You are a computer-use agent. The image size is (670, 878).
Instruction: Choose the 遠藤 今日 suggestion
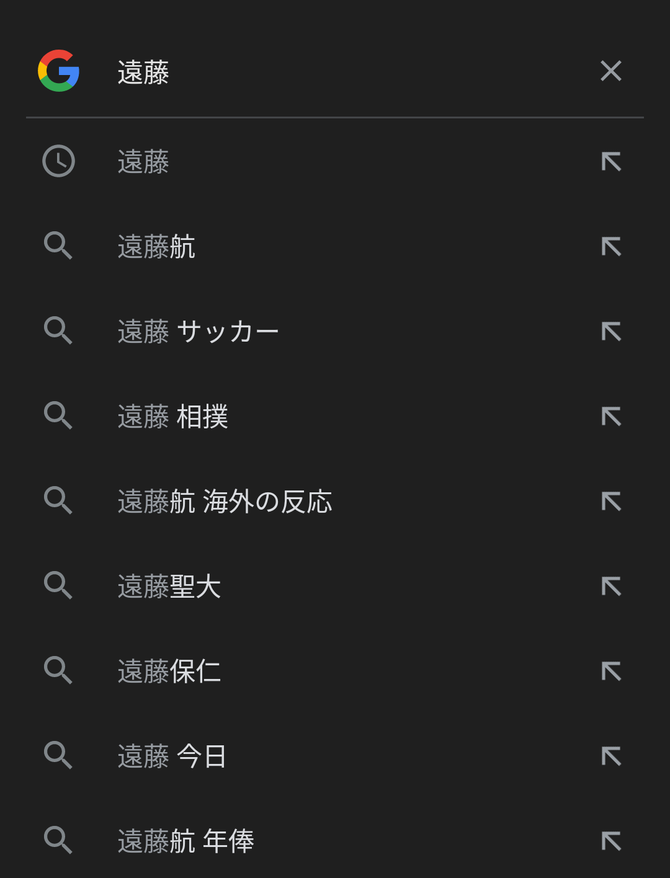tap(172, 757)
